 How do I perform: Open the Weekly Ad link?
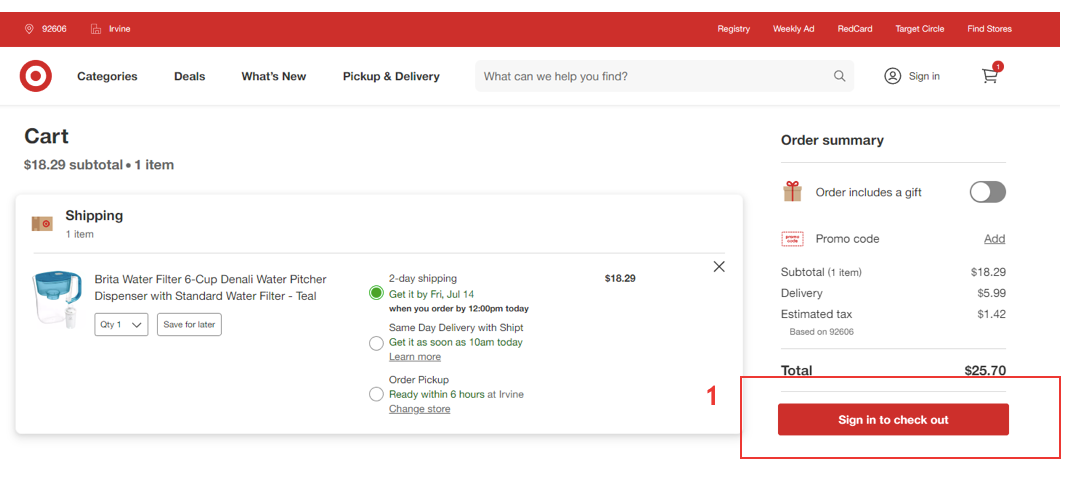click(794, 29)
